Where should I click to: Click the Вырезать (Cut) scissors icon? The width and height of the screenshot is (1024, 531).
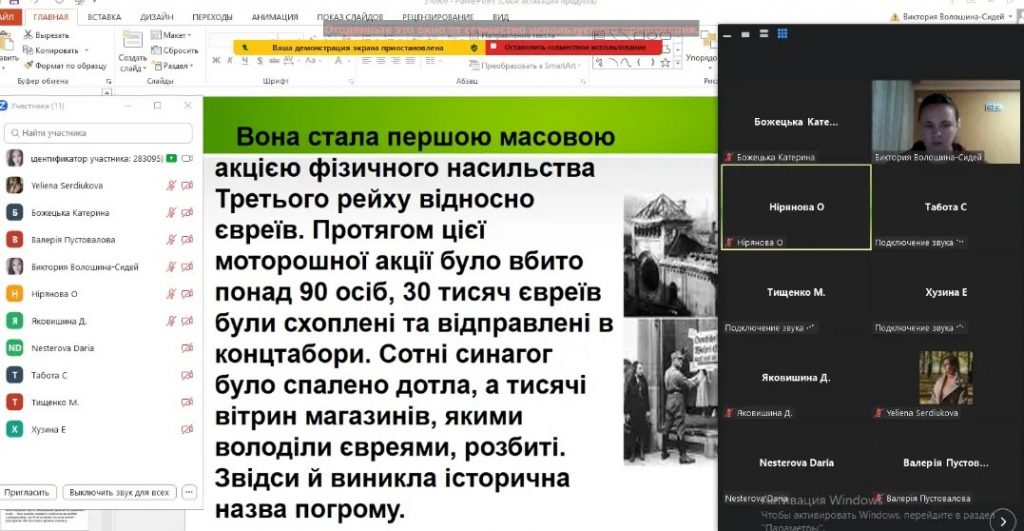coord(26,35)
